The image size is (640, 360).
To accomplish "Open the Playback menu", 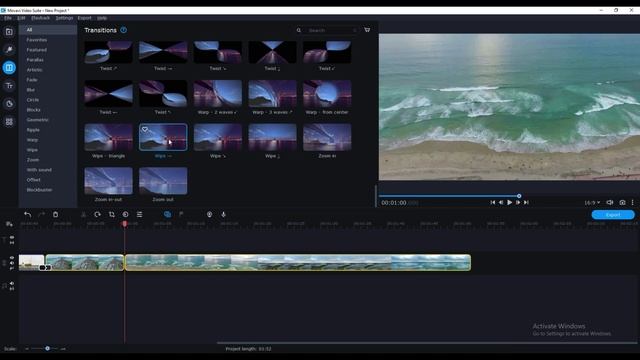I will pos(40,18).
